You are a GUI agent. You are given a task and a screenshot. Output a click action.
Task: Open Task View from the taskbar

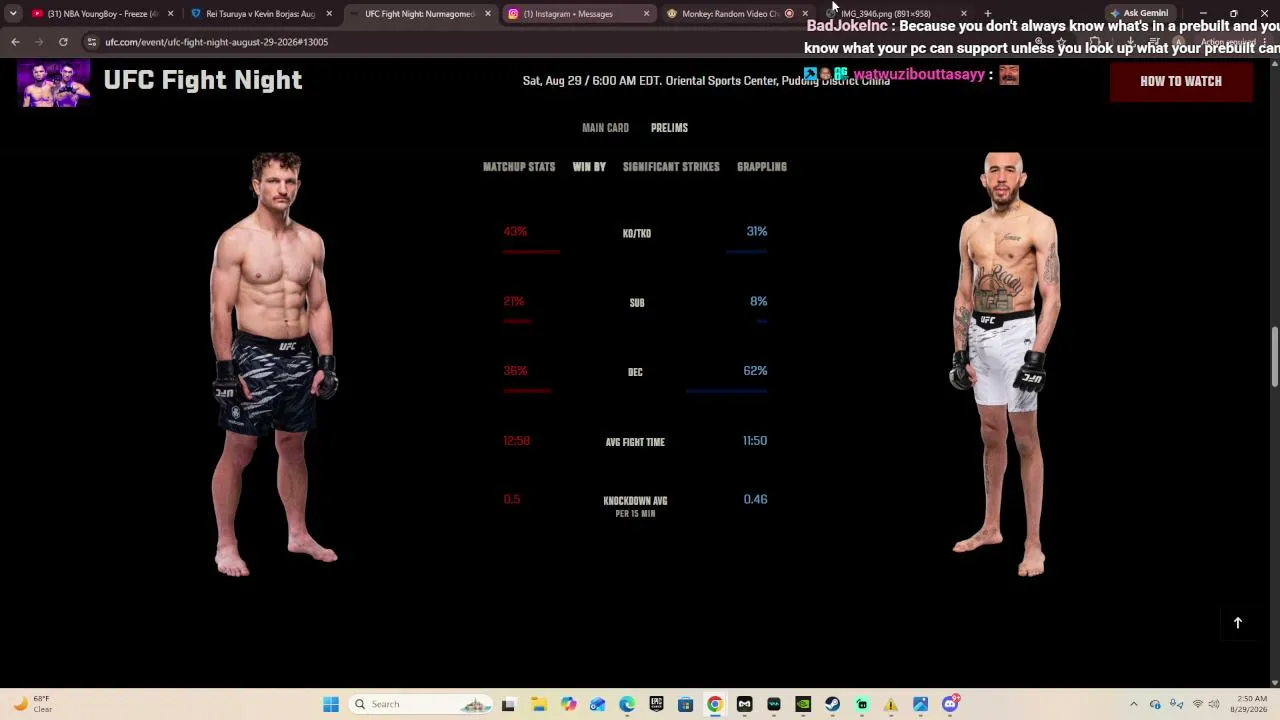click(x=508, y=704)
